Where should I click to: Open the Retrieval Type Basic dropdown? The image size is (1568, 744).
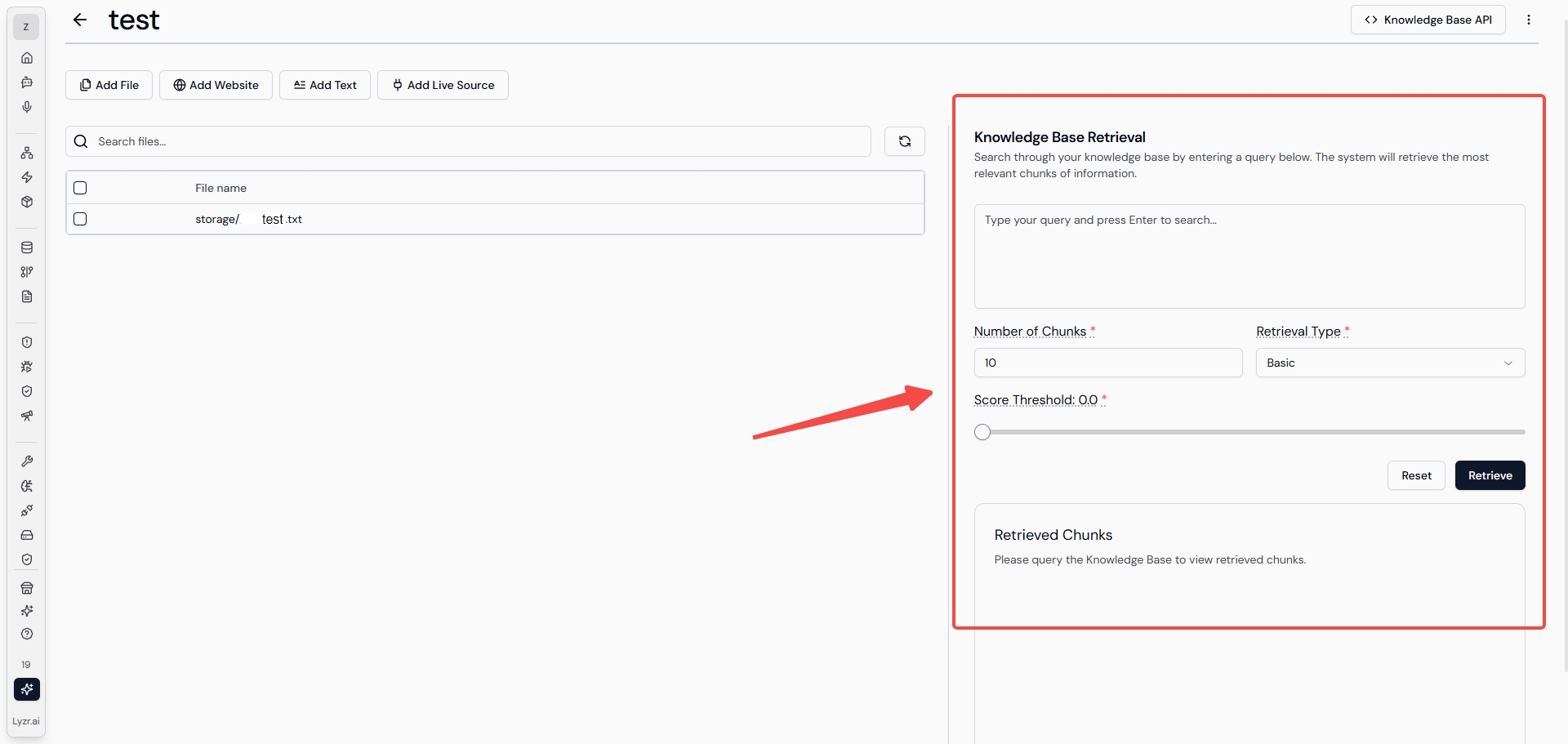click(x=1390, y=363)
